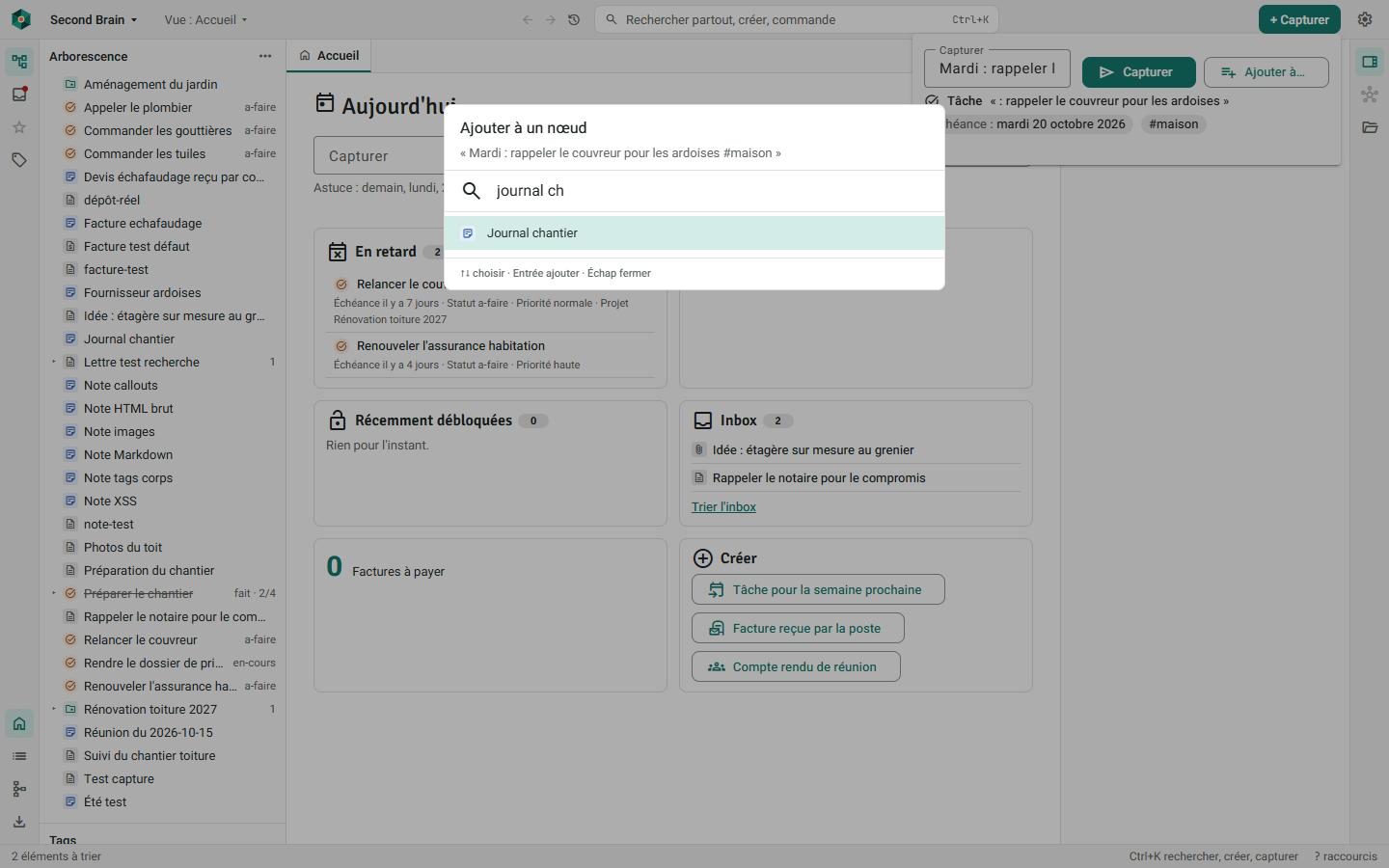
Task: Toggle the Rendre le dossier de pri… task checkbox
Action: tap(70, 663)
